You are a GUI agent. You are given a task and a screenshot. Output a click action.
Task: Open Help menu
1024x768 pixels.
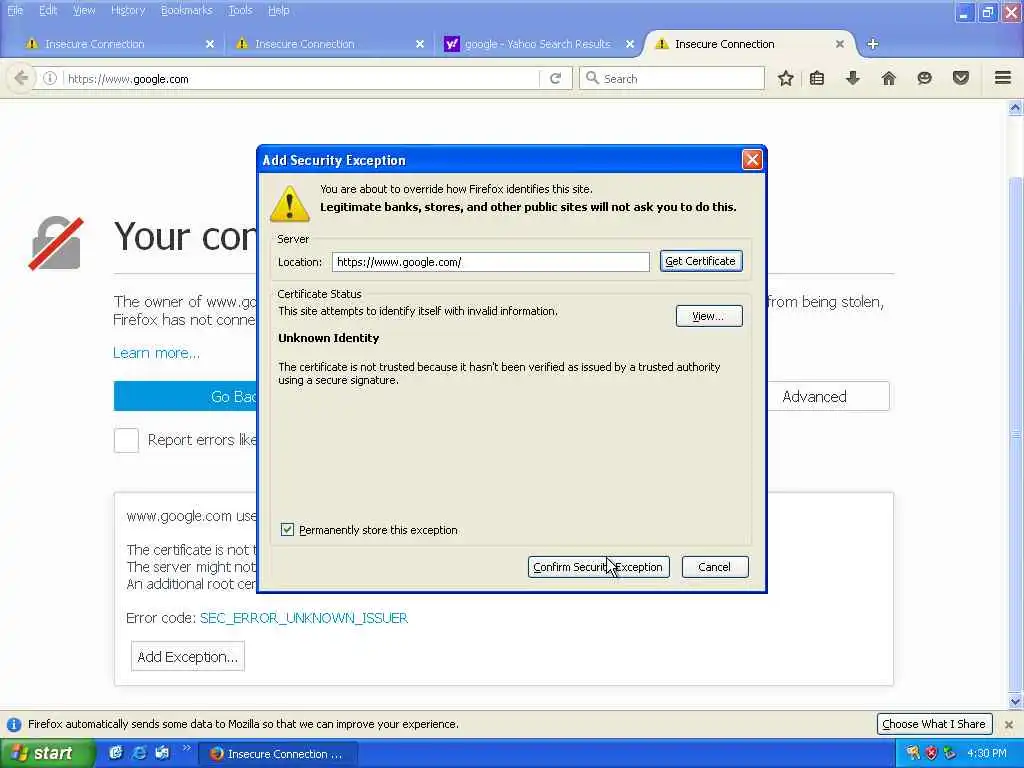point(278,10)
